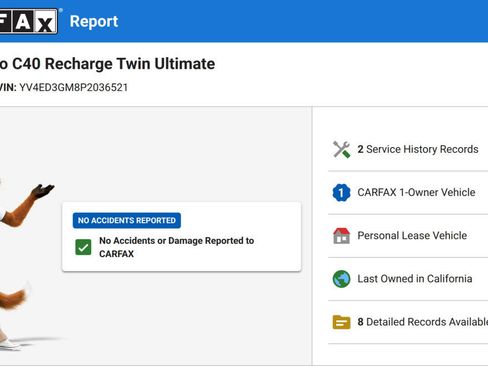Click the C40 Recharge Twin Ultimate title
Viewport: 488px width, 366px height.
click(x=107, y=64)
